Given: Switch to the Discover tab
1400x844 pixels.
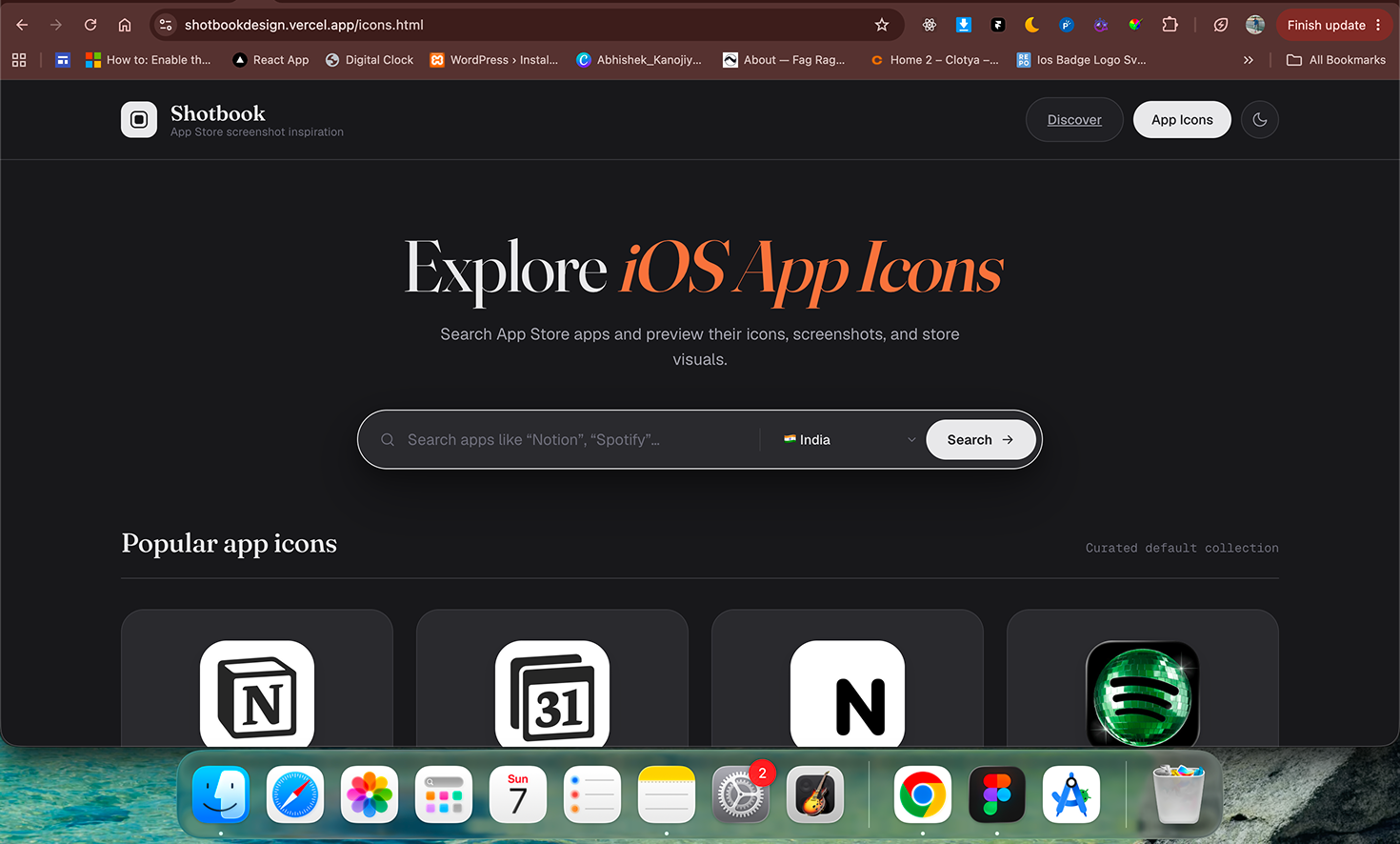Looking at the screenshot, I should click(1074, 120).
